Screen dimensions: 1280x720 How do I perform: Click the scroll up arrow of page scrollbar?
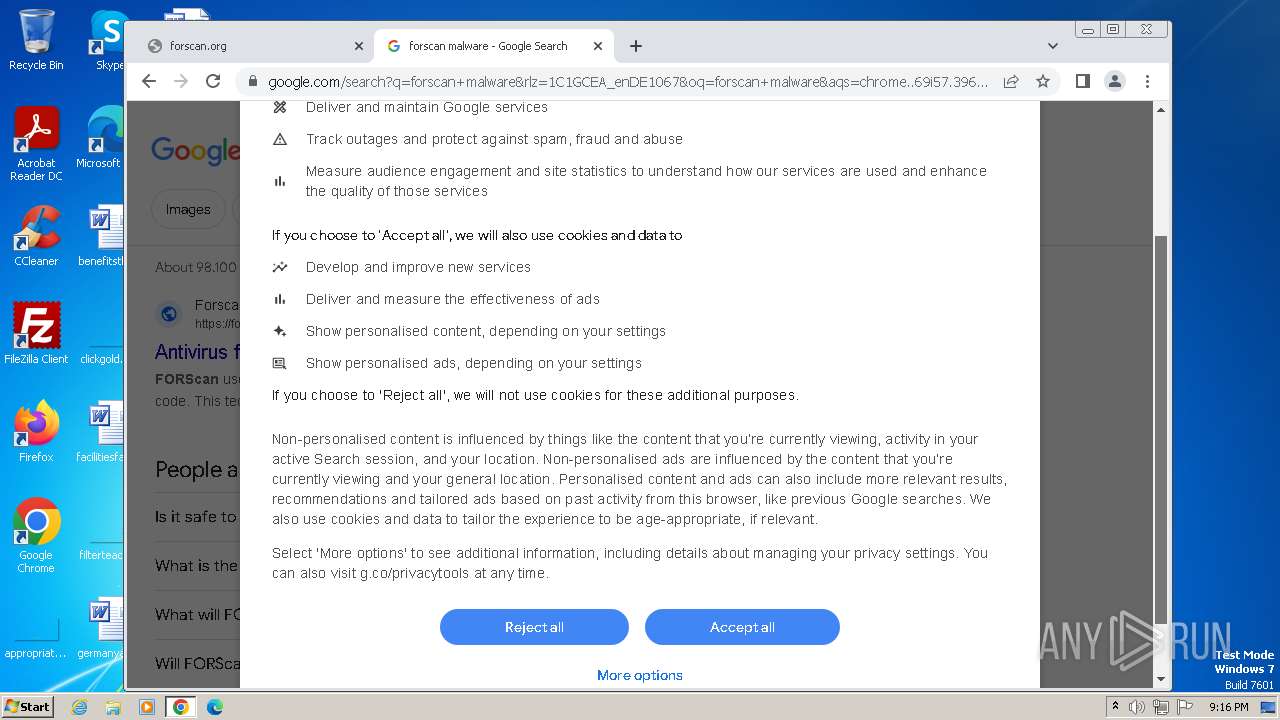[x=1161, y=109]
